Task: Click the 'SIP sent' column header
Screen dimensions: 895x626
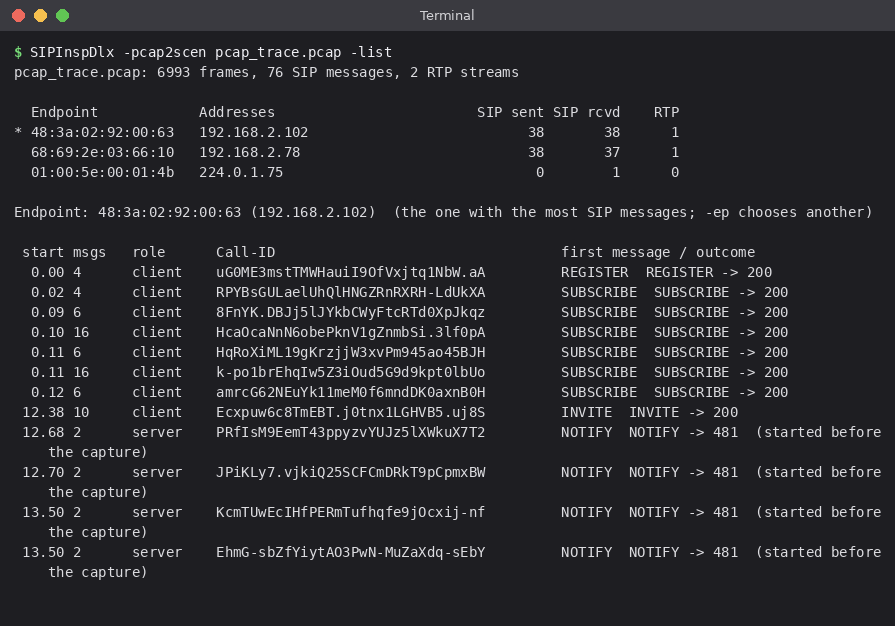Action: click(x=510, y=112)
